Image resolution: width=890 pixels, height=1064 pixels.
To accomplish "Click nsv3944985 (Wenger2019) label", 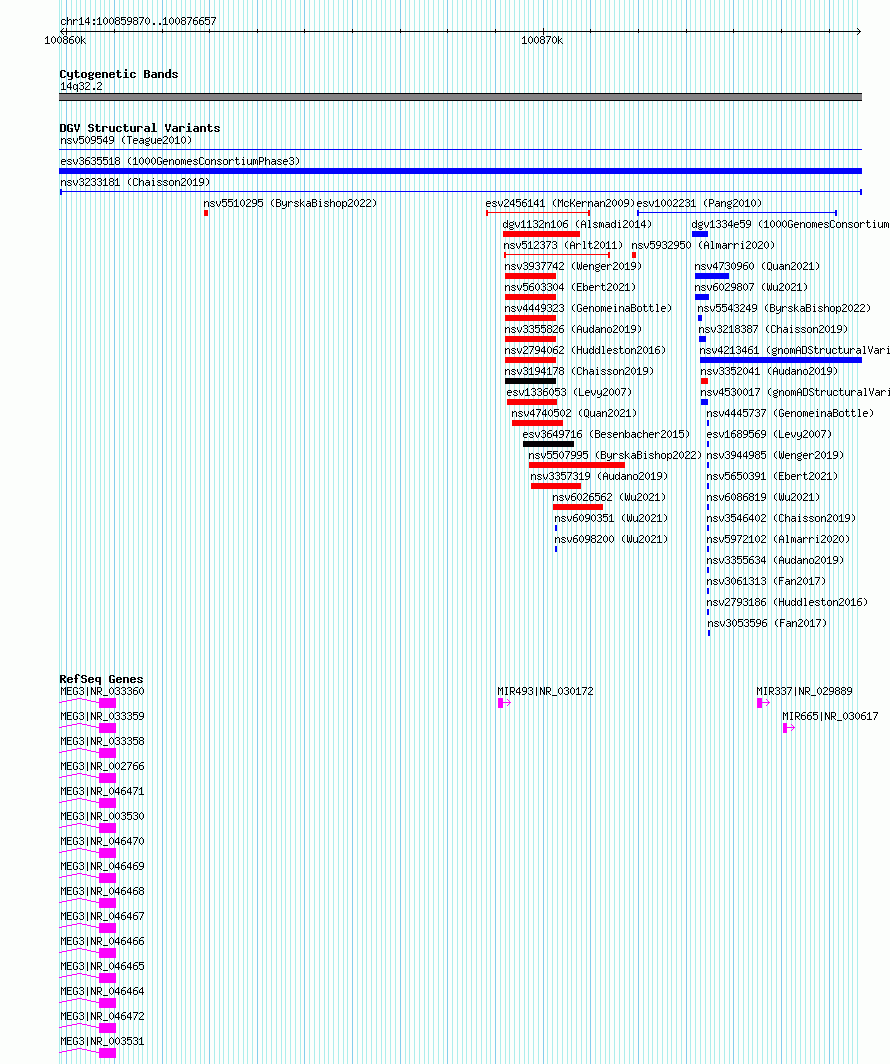I will [x=775, y=455].
